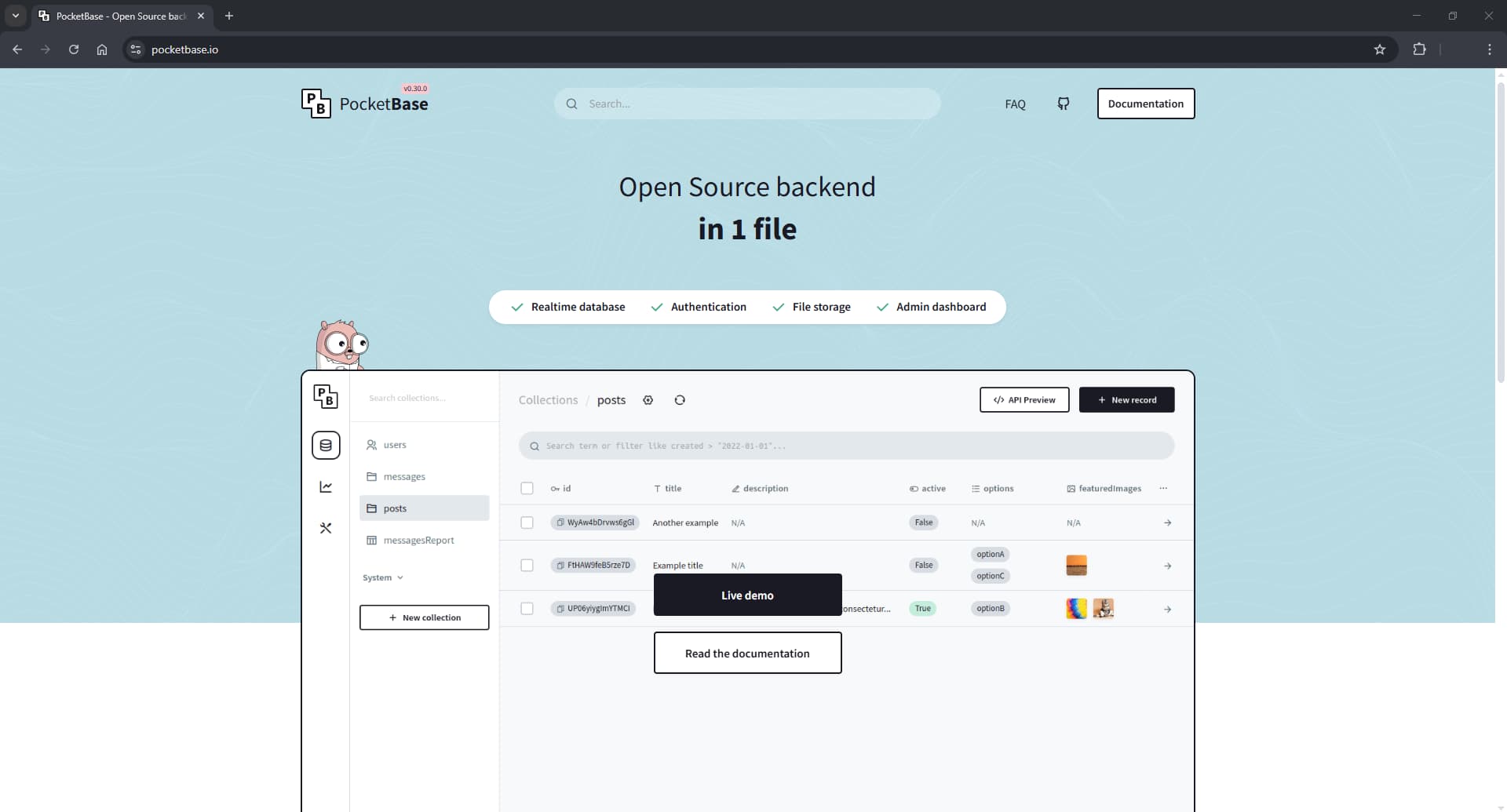Refresh the posts collection records
Screen dimensions: 1507x812
click(680, 400)
